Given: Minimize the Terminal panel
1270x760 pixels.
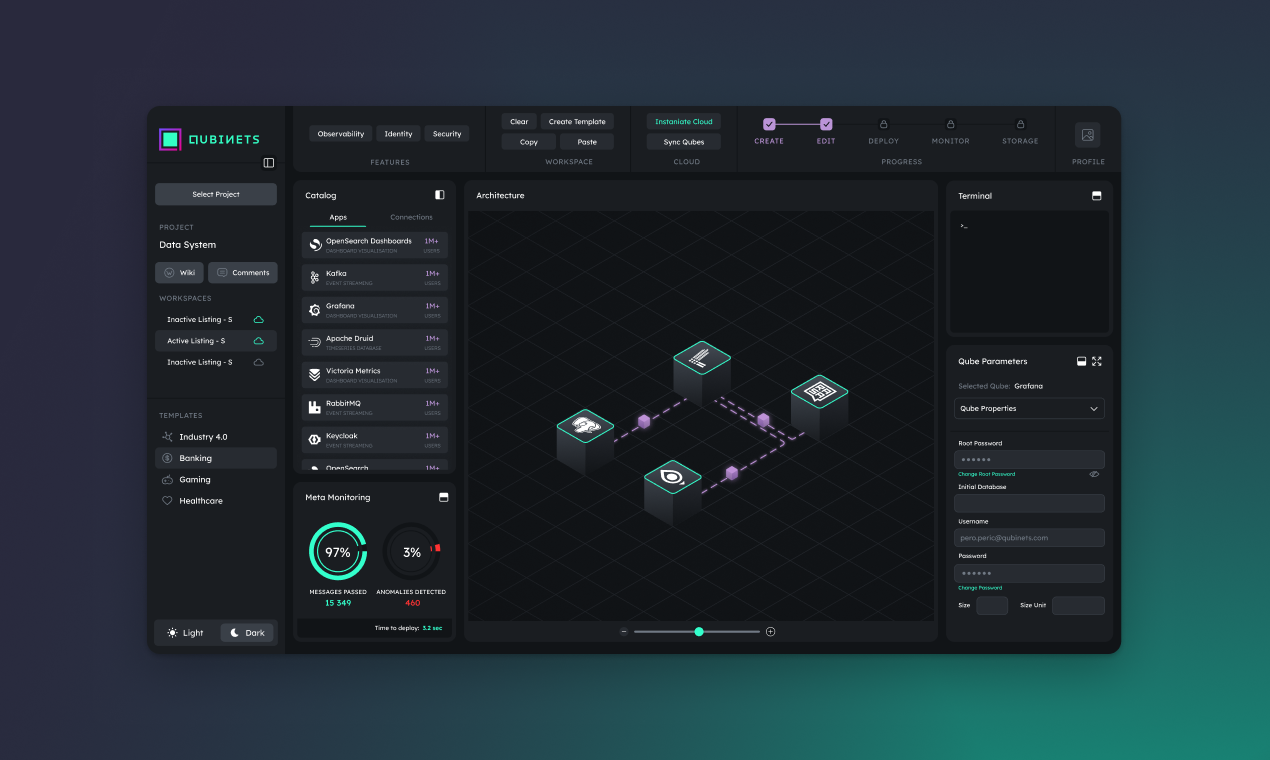Looking at the screenshot, I should point(1097,196).
